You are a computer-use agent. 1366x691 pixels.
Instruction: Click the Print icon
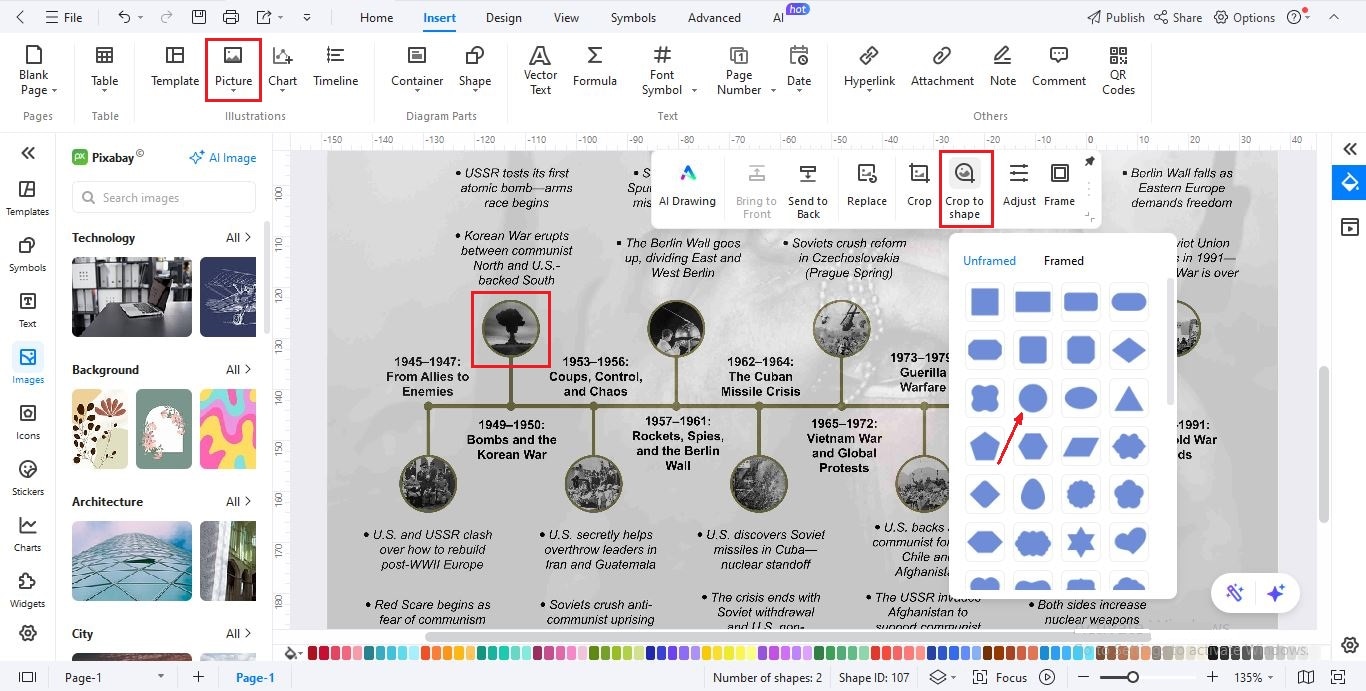coord(231,17)
